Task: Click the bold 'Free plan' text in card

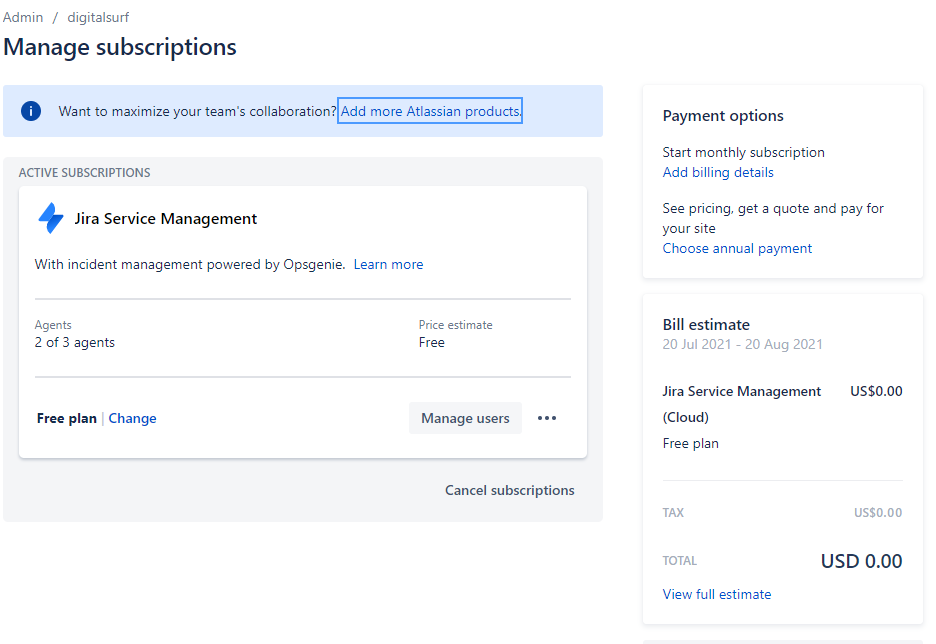Action: tap(67, 418)
